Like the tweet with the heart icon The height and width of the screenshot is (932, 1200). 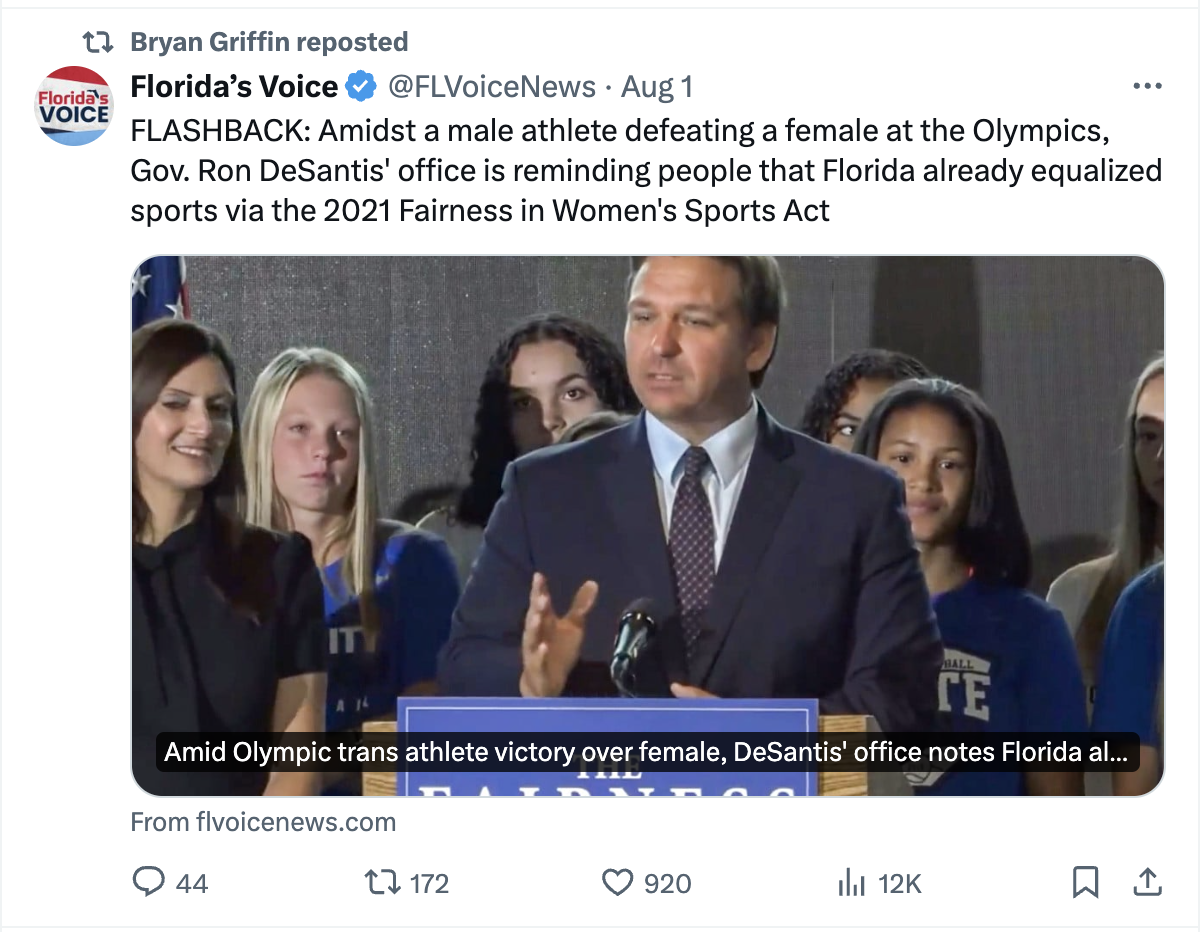[x=618, y=882]
